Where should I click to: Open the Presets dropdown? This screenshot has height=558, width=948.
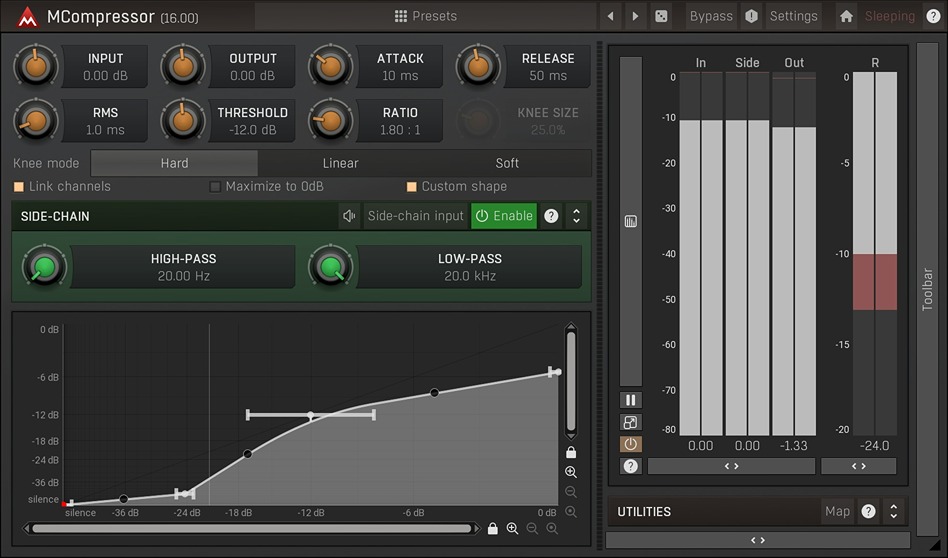pos(425,16)
